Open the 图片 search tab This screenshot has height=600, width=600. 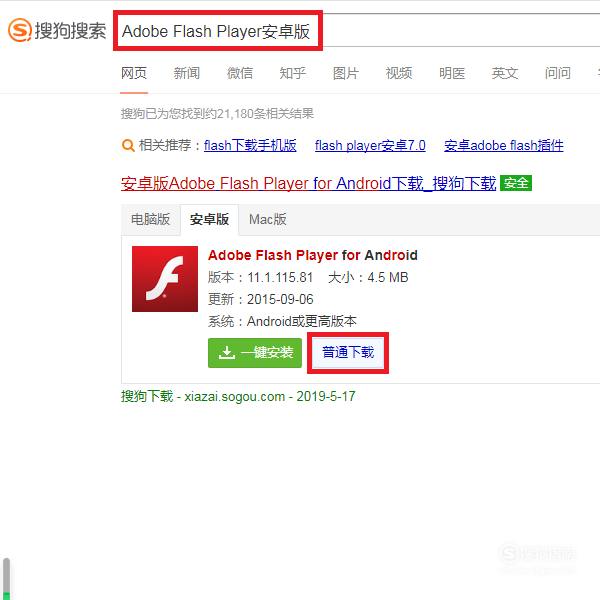346,73
